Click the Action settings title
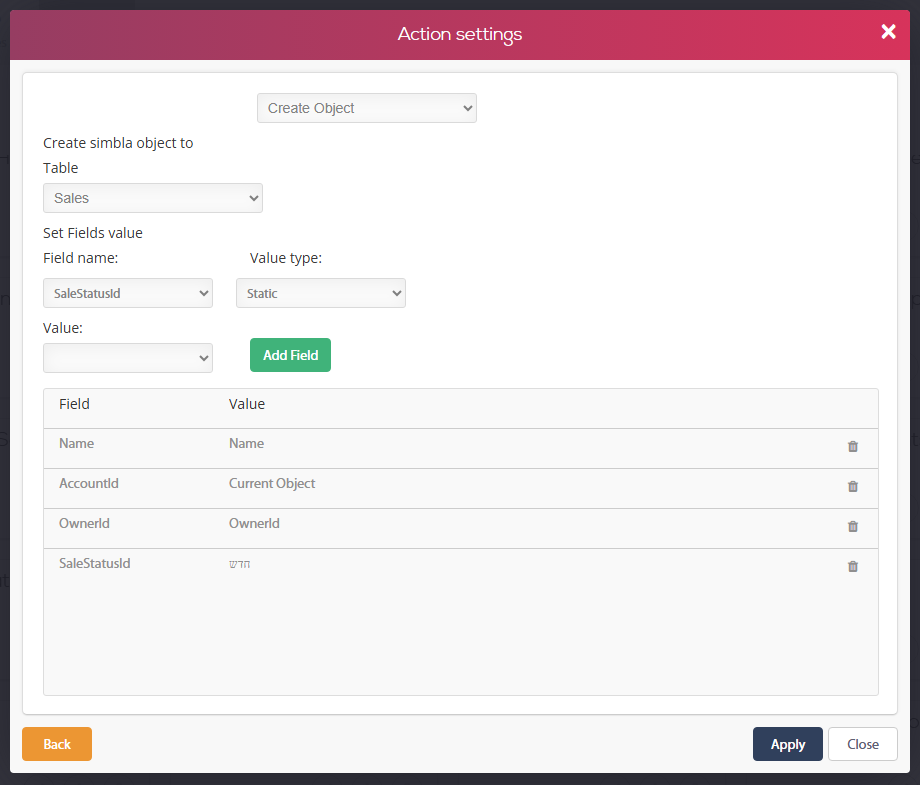Screen dimensions: 920x785 (x=460, y=34)
